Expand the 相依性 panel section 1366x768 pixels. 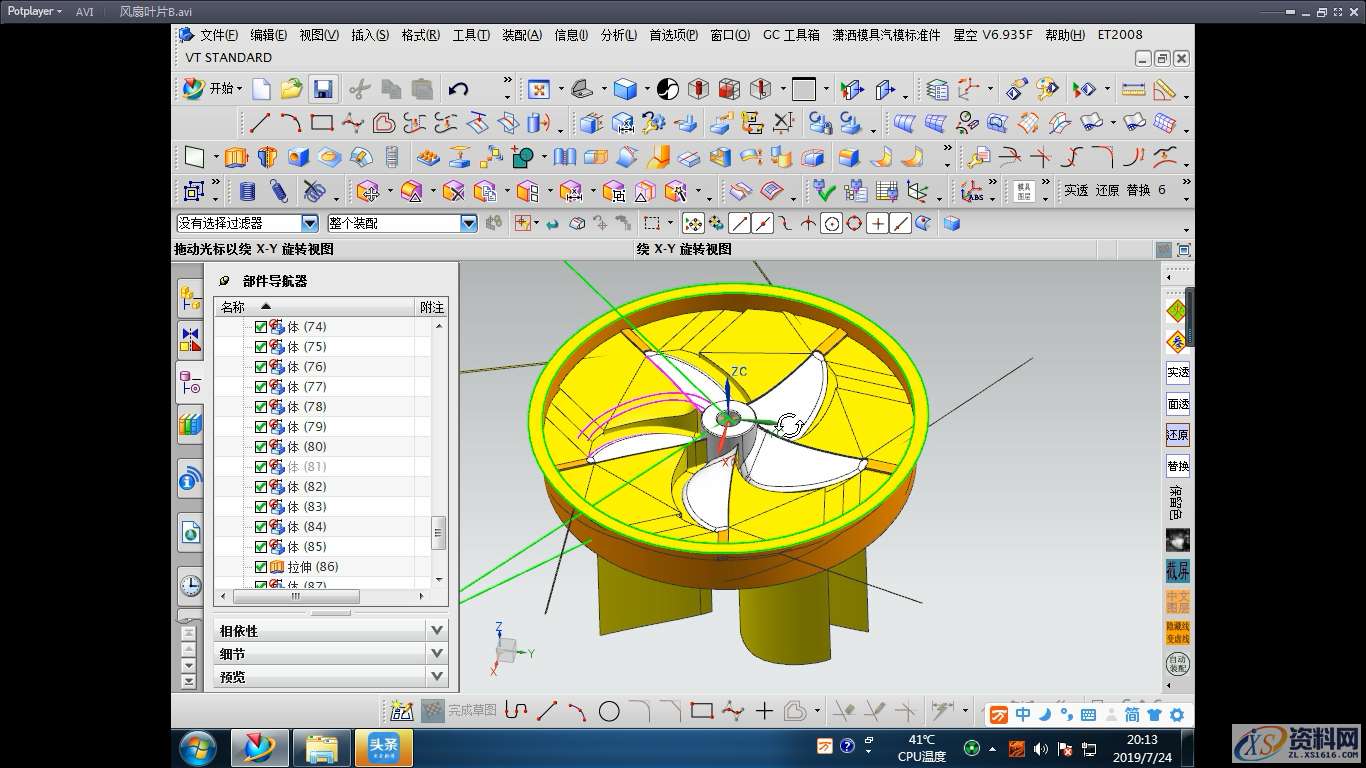pyautogui.click(x=436, y=631)
